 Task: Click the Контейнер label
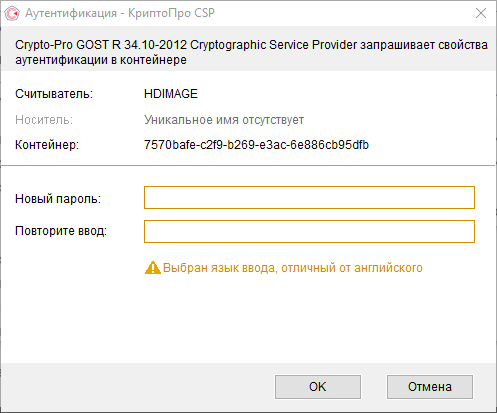(x=47, y=145)
